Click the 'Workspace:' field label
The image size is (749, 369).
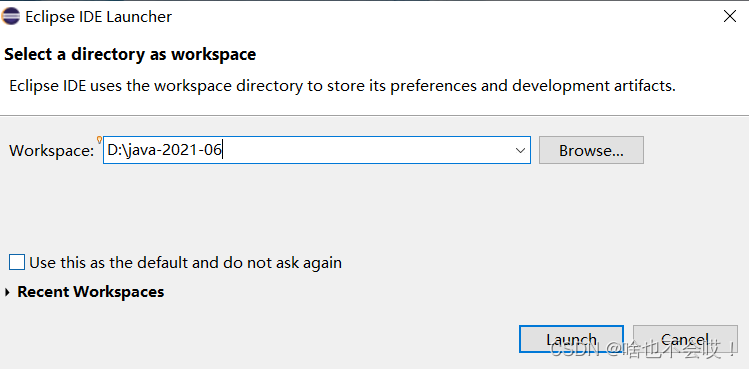52,151
